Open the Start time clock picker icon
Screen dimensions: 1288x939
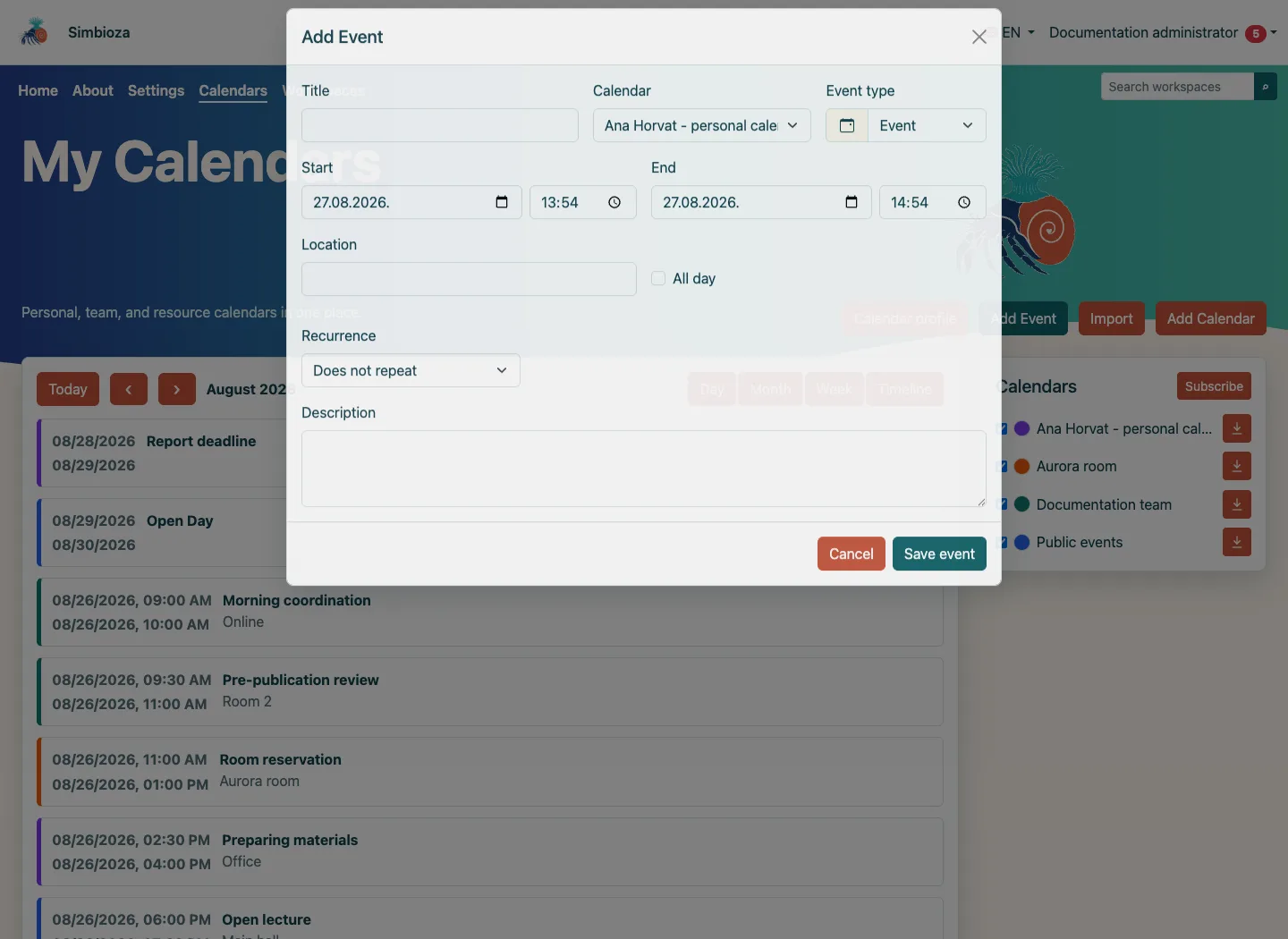click(x=614, y=202)
